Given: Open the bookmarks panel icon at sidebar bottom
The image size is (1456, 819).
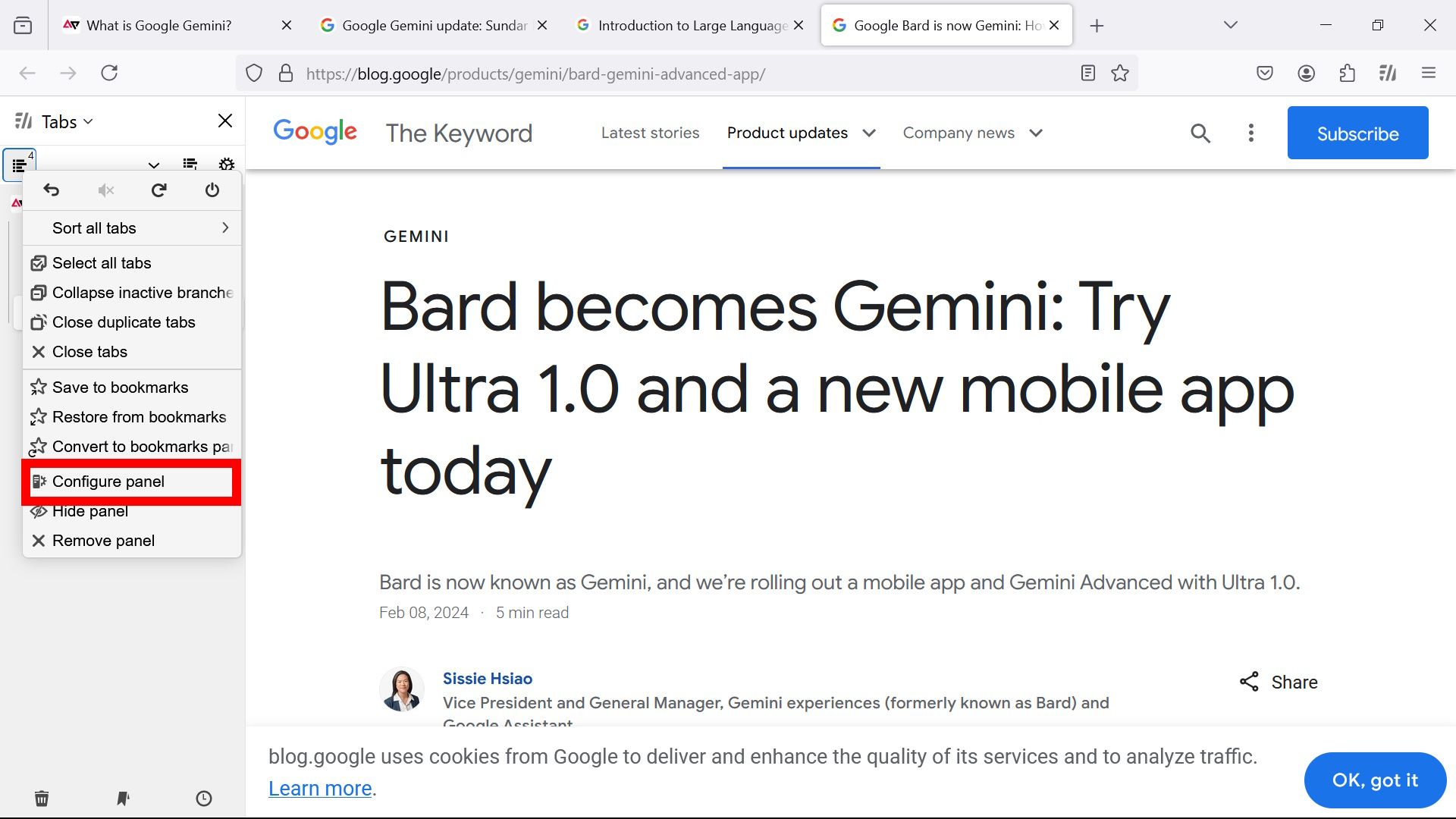Looking at the screenshot, I should pyautogui.click(x=122, y=798).
